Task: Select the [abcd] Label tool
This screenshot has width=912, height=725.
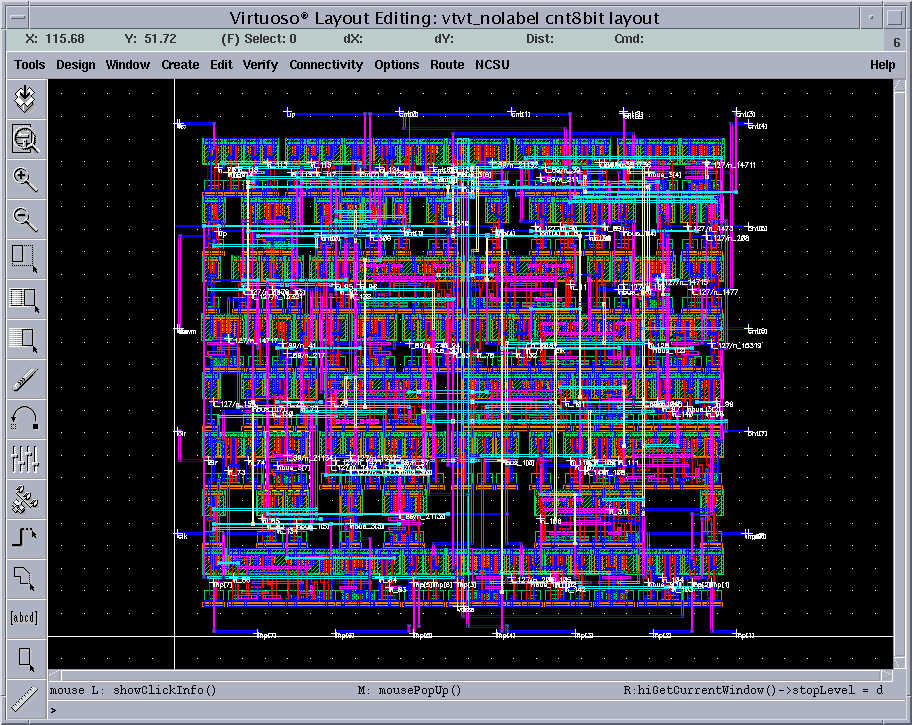Action: coord(25,617)
